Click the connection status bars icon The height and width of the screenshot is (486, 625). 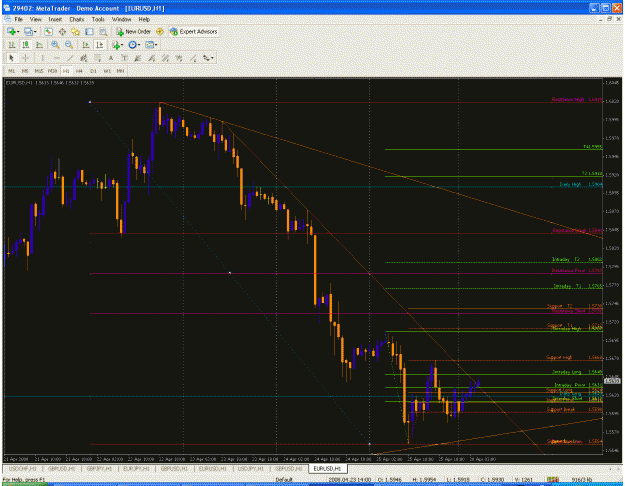552,480
